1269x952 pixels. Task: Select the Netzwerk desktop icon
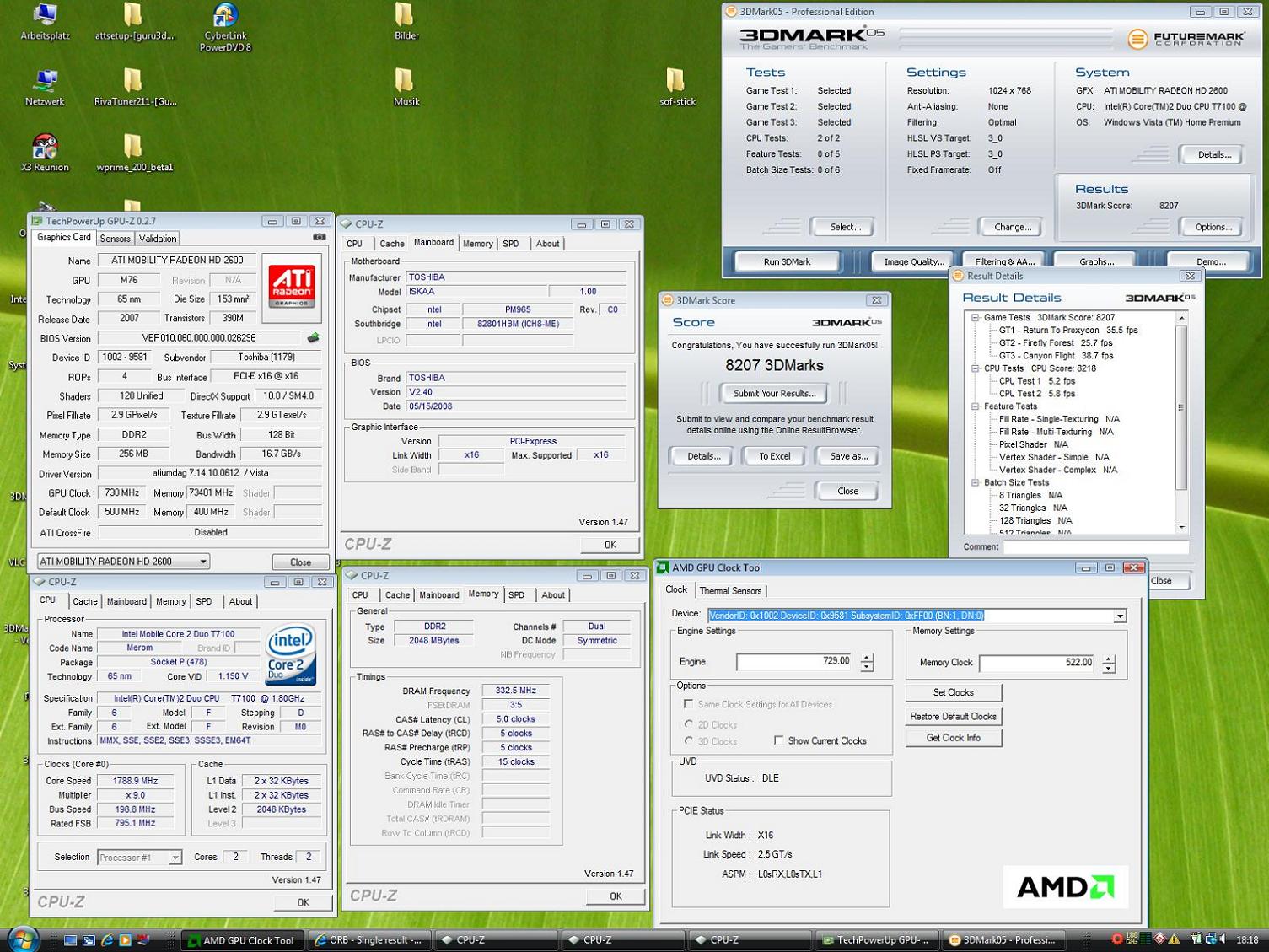45,88
